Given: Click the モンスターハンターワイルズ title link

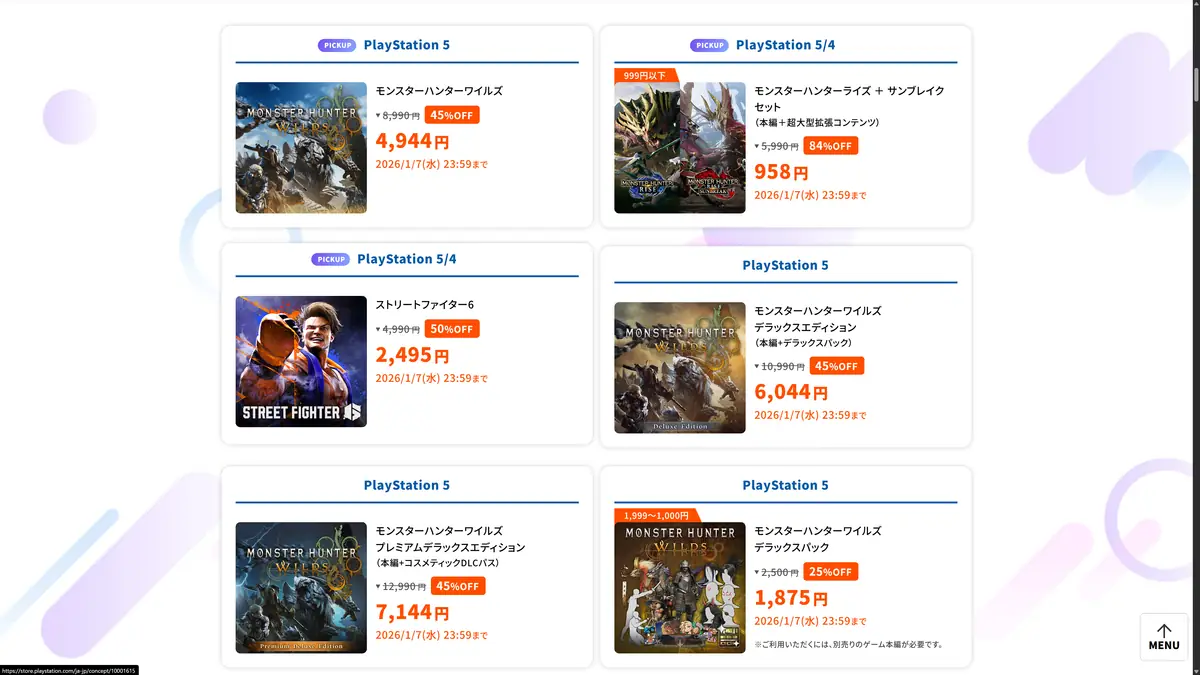Looking at the screenshot, I should pos(439,91).
